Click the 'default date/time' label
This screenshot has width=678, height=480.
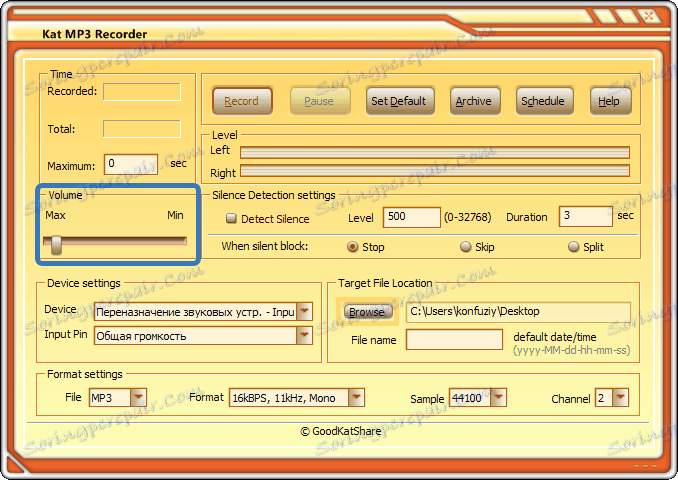pos(555,337)
